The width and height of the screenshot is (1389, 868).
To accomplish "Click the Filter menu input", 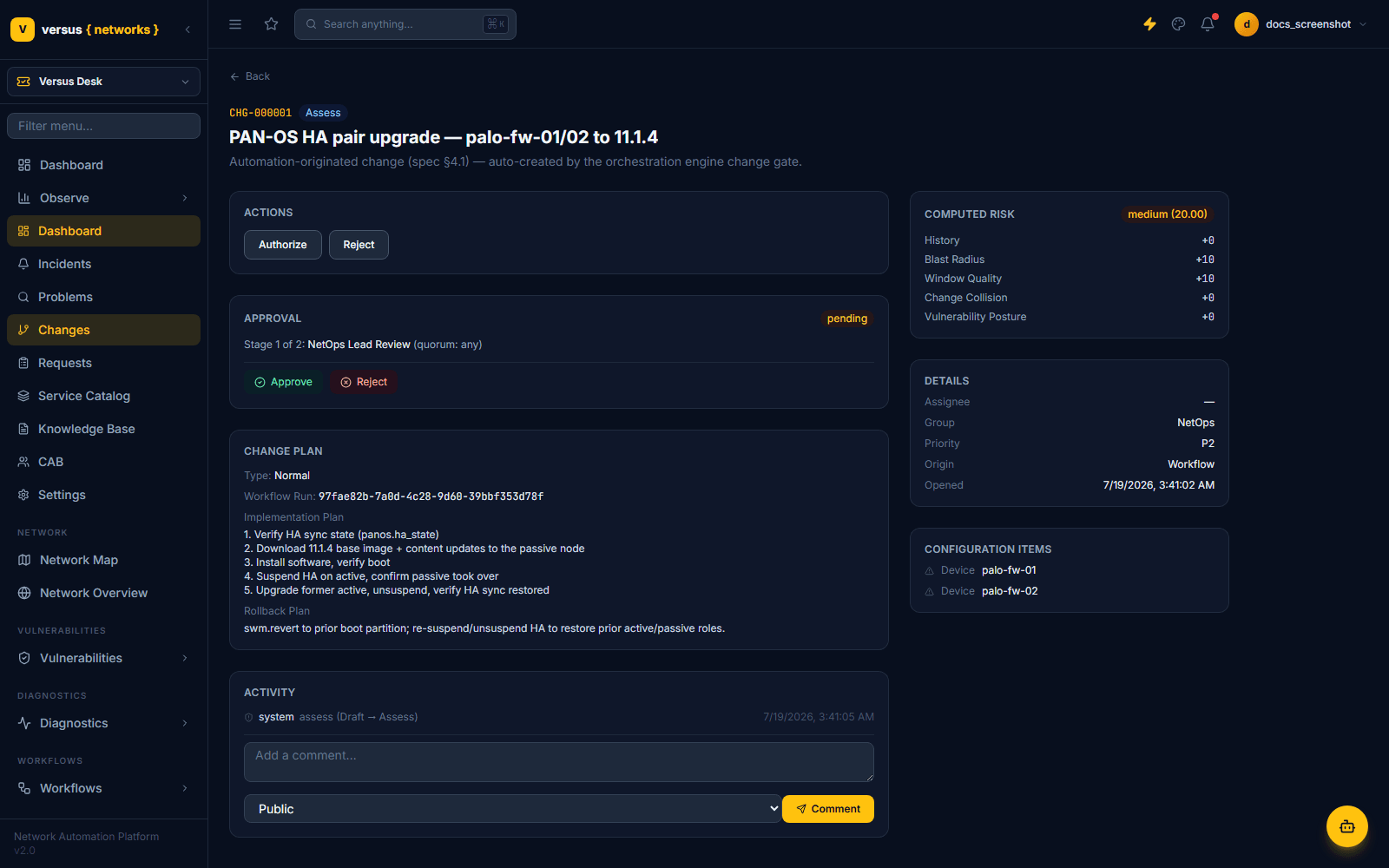I will [103, 126].
